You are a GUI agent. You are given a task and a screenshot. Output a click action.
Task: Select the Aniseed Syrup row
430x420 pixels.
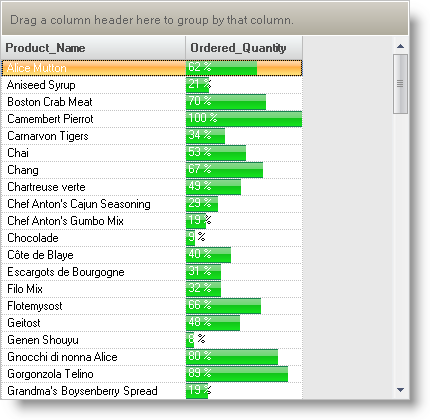(x=152, y=85)
